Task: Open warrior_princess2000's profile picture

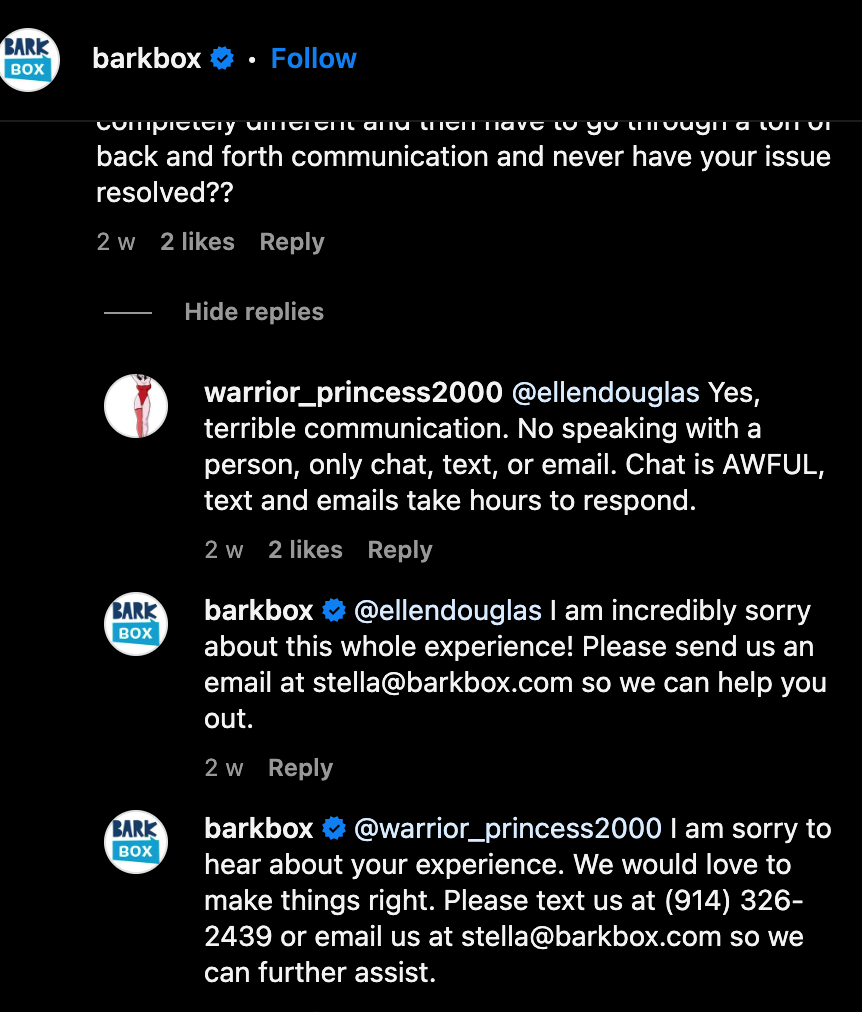Action: pyautogui.click(x=136, y=406)
